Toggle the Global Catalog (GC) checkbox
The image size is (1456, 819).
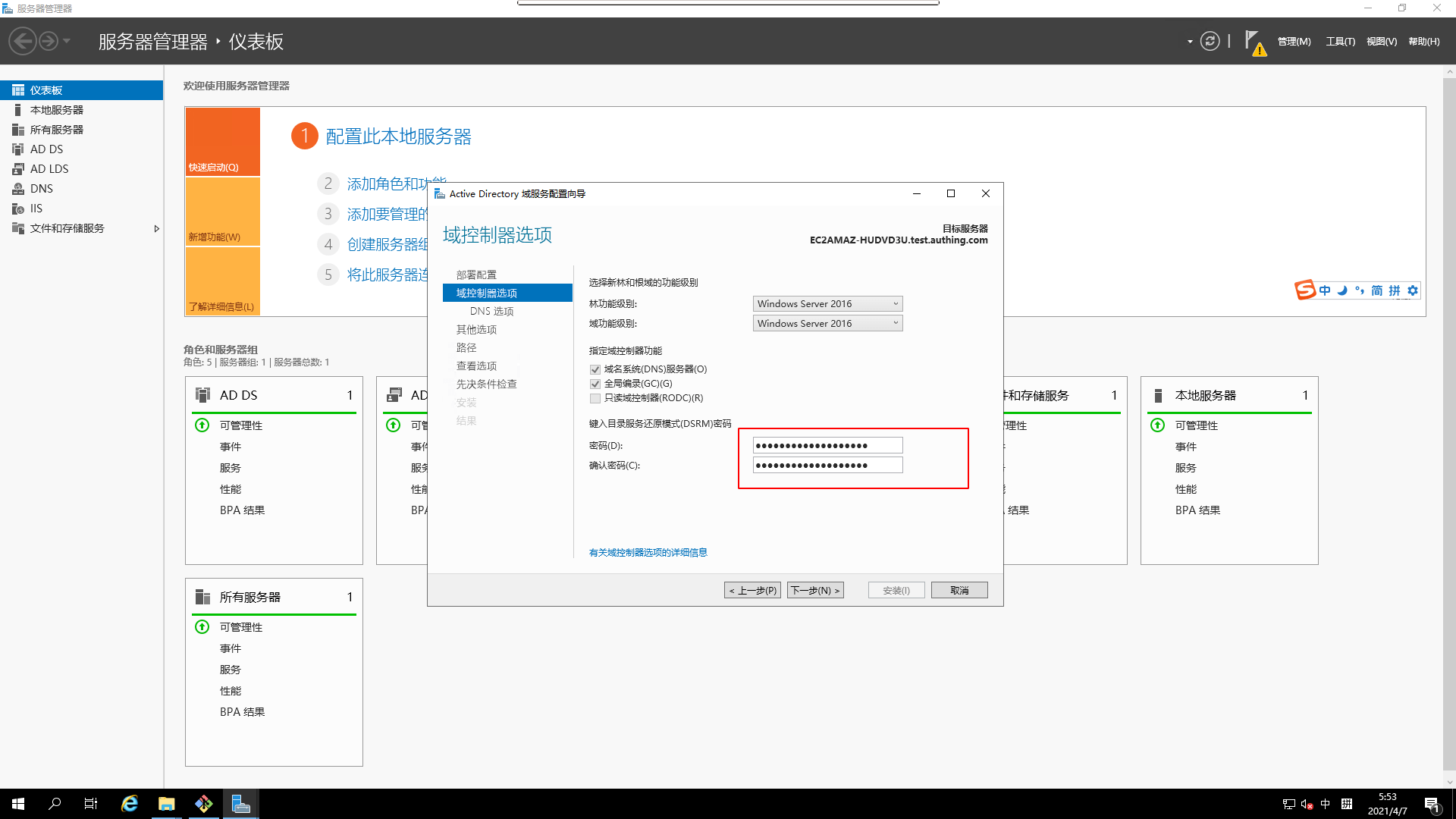coord(595,384)
